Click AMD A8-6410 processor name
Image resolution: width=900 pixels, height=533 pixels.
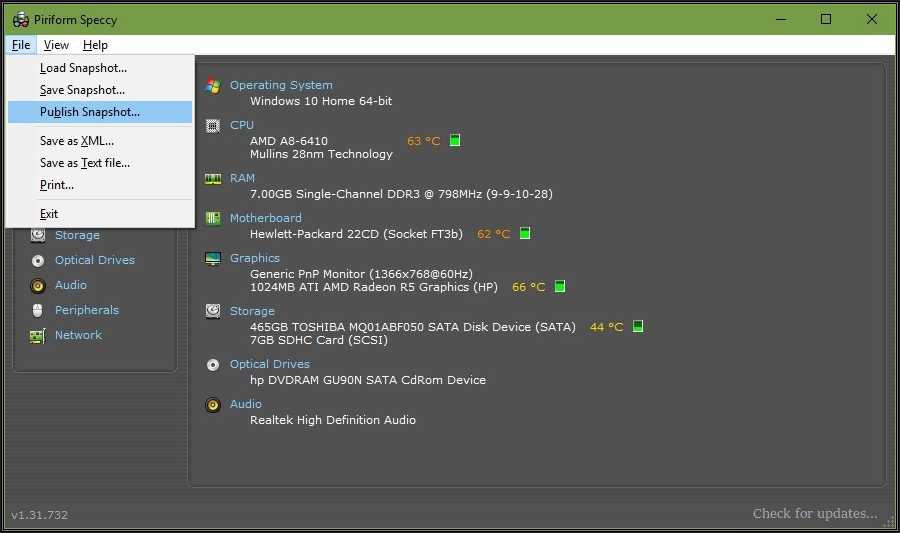(x=289, y=141)
